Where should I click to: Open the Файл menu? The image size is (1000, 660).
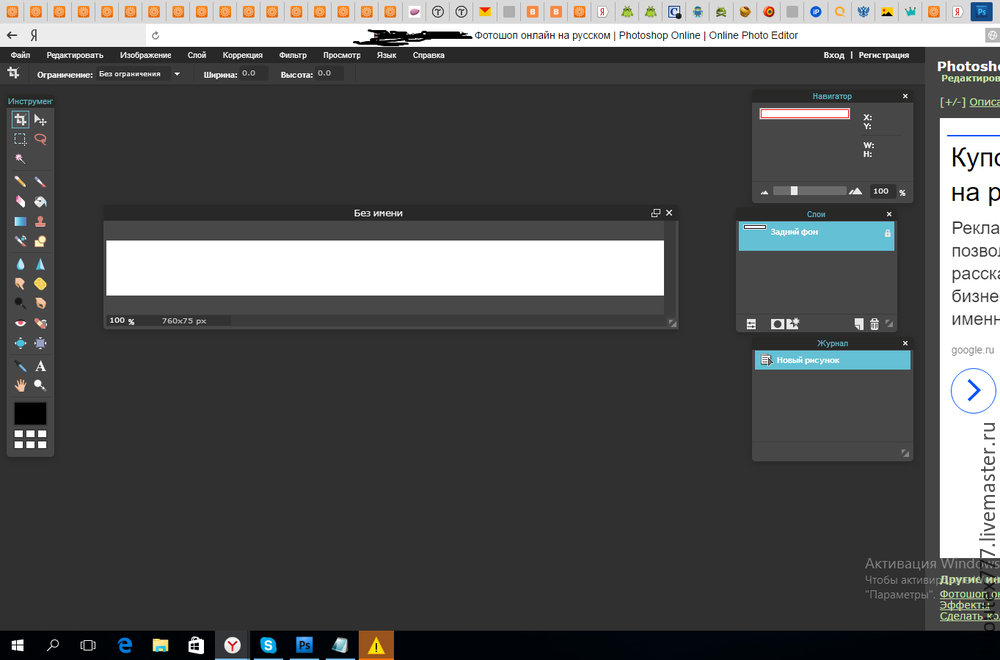tap(20, 55)
